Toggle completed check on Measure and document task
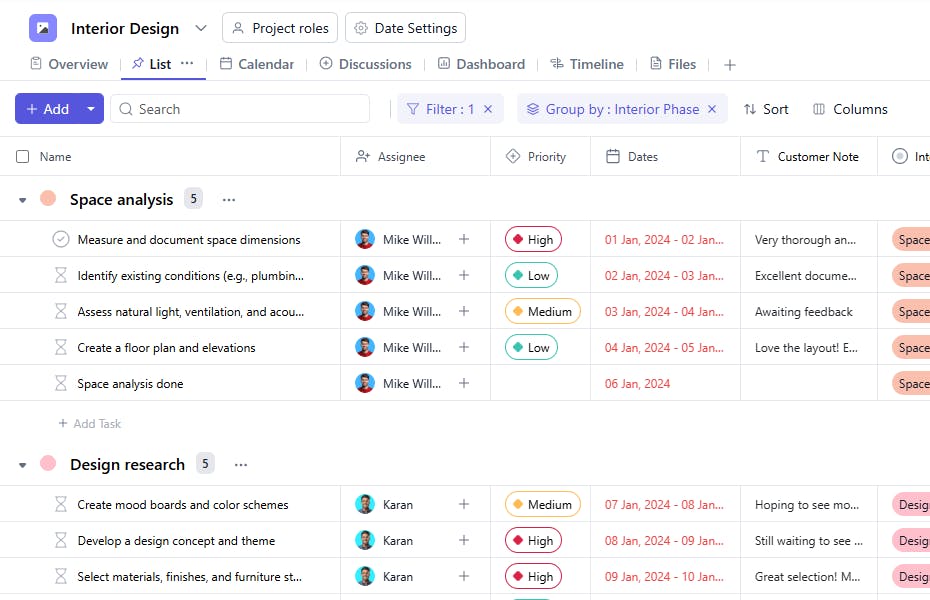 pos(61,239)
